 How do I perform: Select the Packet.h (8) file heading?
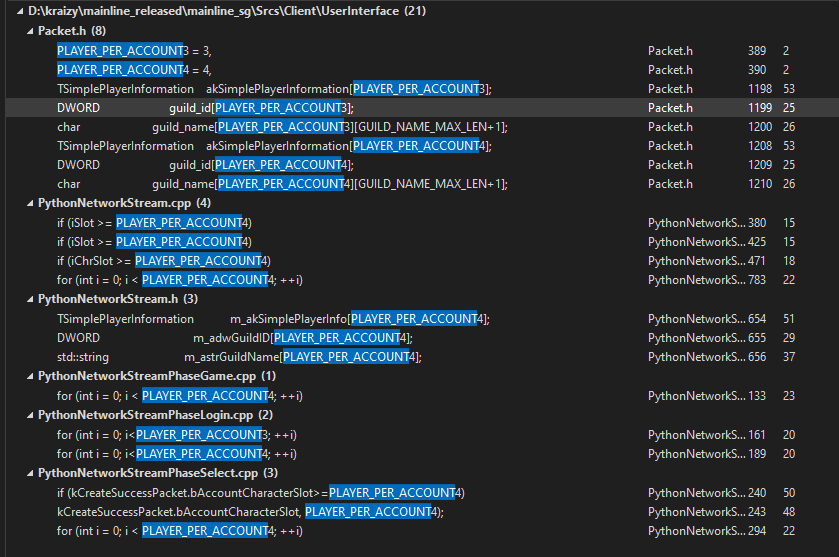(x=72, y=31)
